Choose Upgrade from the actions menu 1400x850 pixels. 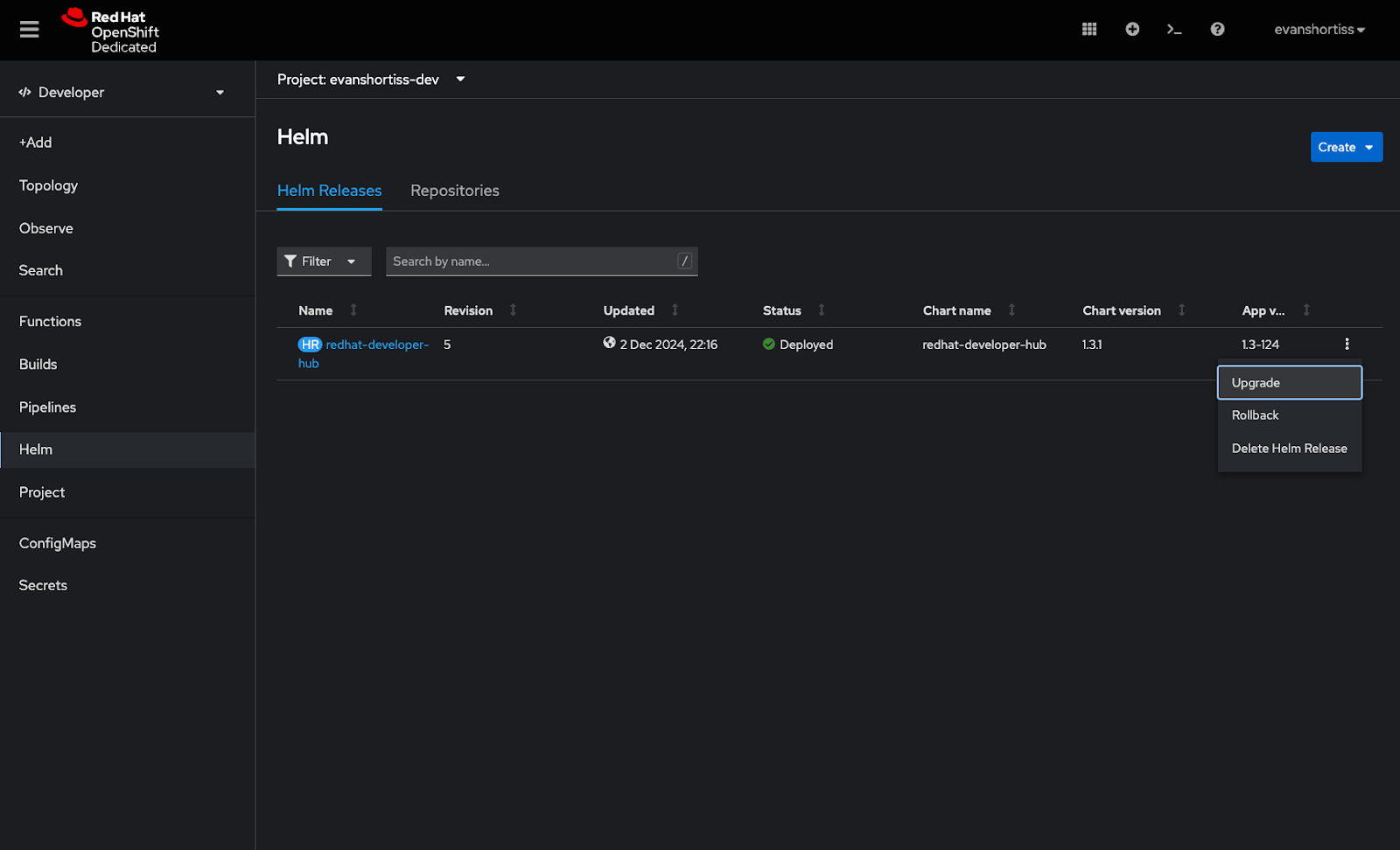[x=1290, y=383]
